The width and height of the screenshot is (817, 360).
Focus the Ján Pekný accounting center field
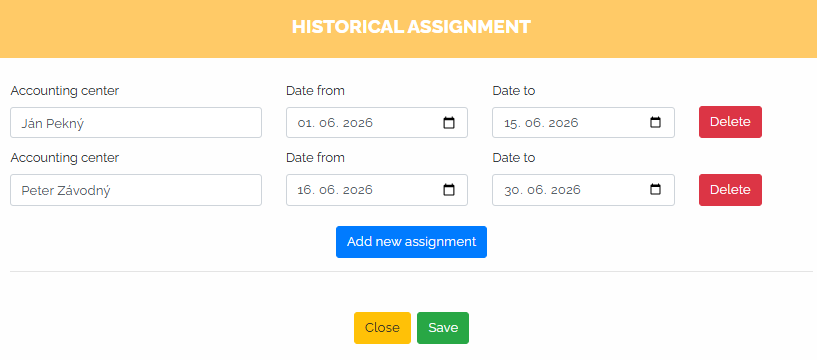tap(136, 123)
